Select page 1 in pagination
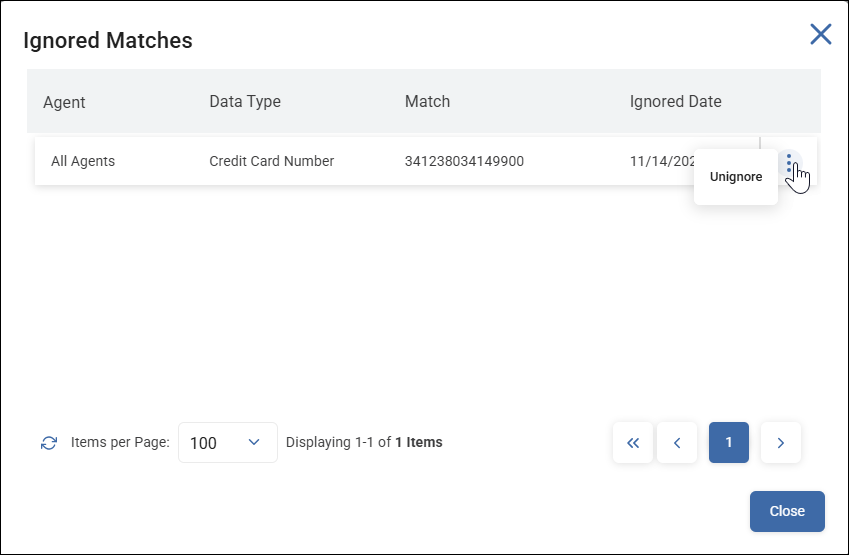This screenshot has height=555, width=849. click(x=729, y=443)
